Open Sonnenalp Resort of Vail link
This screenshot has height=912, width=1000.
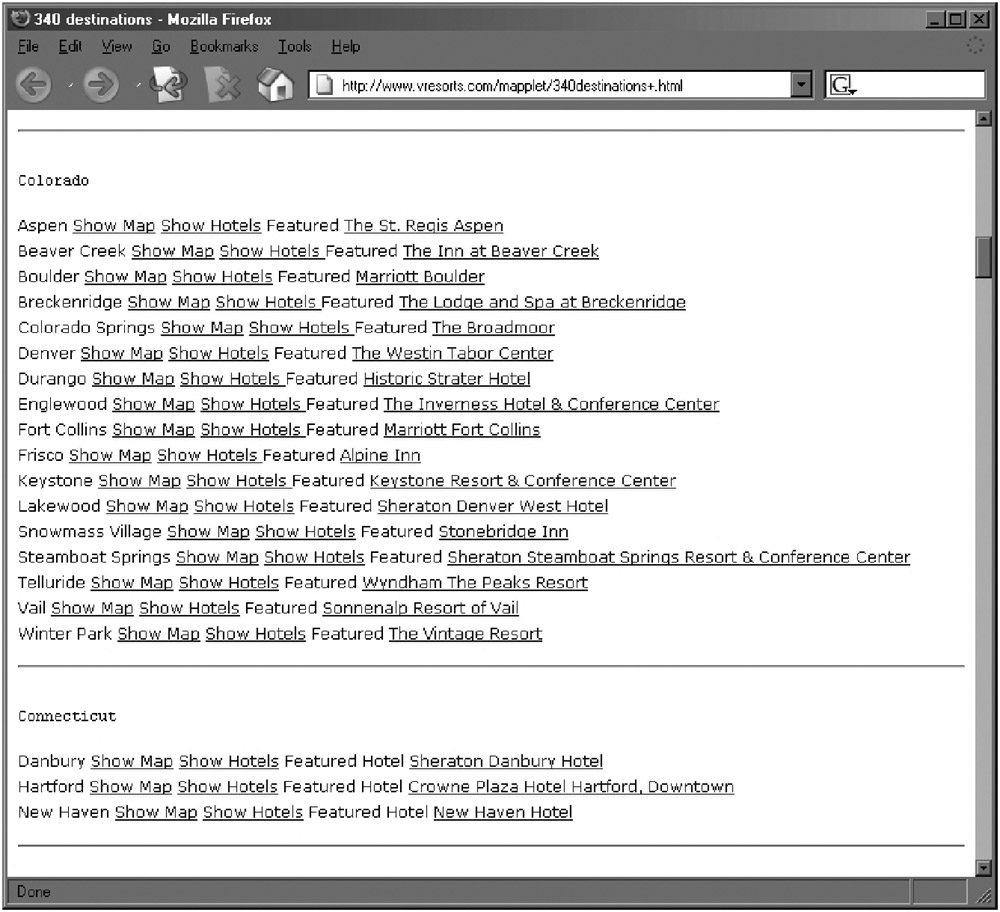pyautogui.click(x=421, y=608)
